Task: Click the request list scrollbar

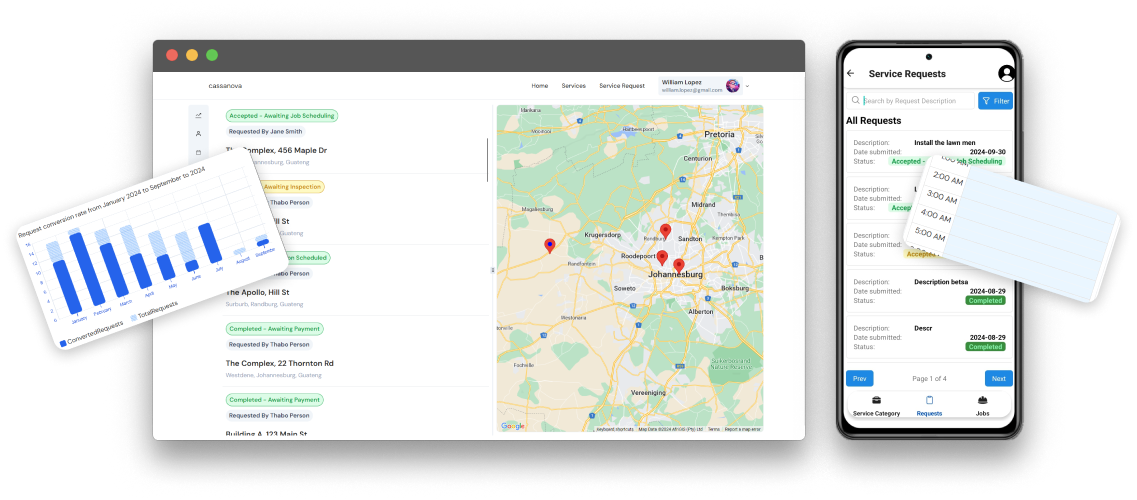Action: click(x=488, y=159)
